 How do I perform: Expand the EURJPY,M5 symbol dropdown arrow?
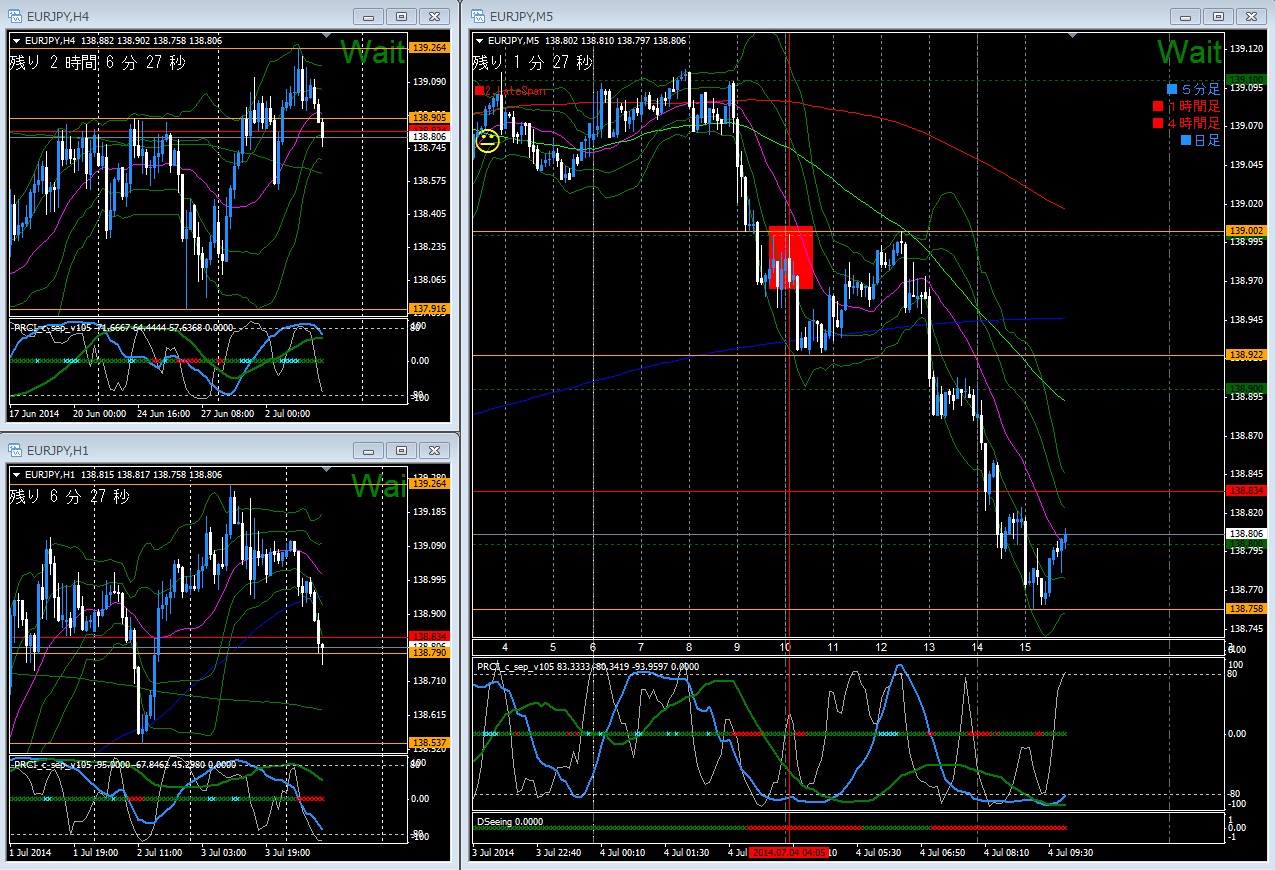click(x=479, y=41)
